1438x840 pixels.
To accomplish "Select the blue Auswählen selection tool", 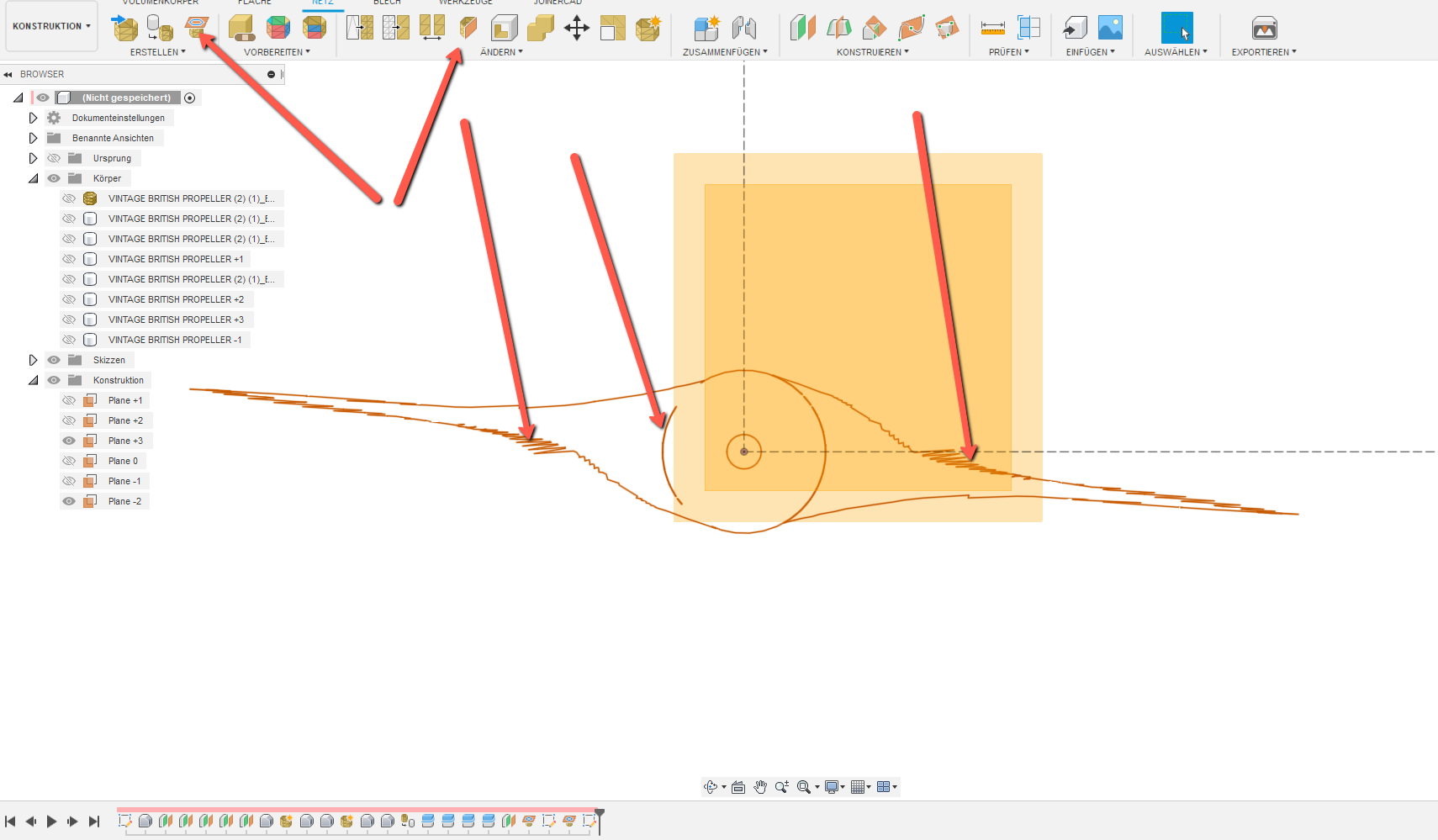I will pyautogui.click(x=1176, y=28).
